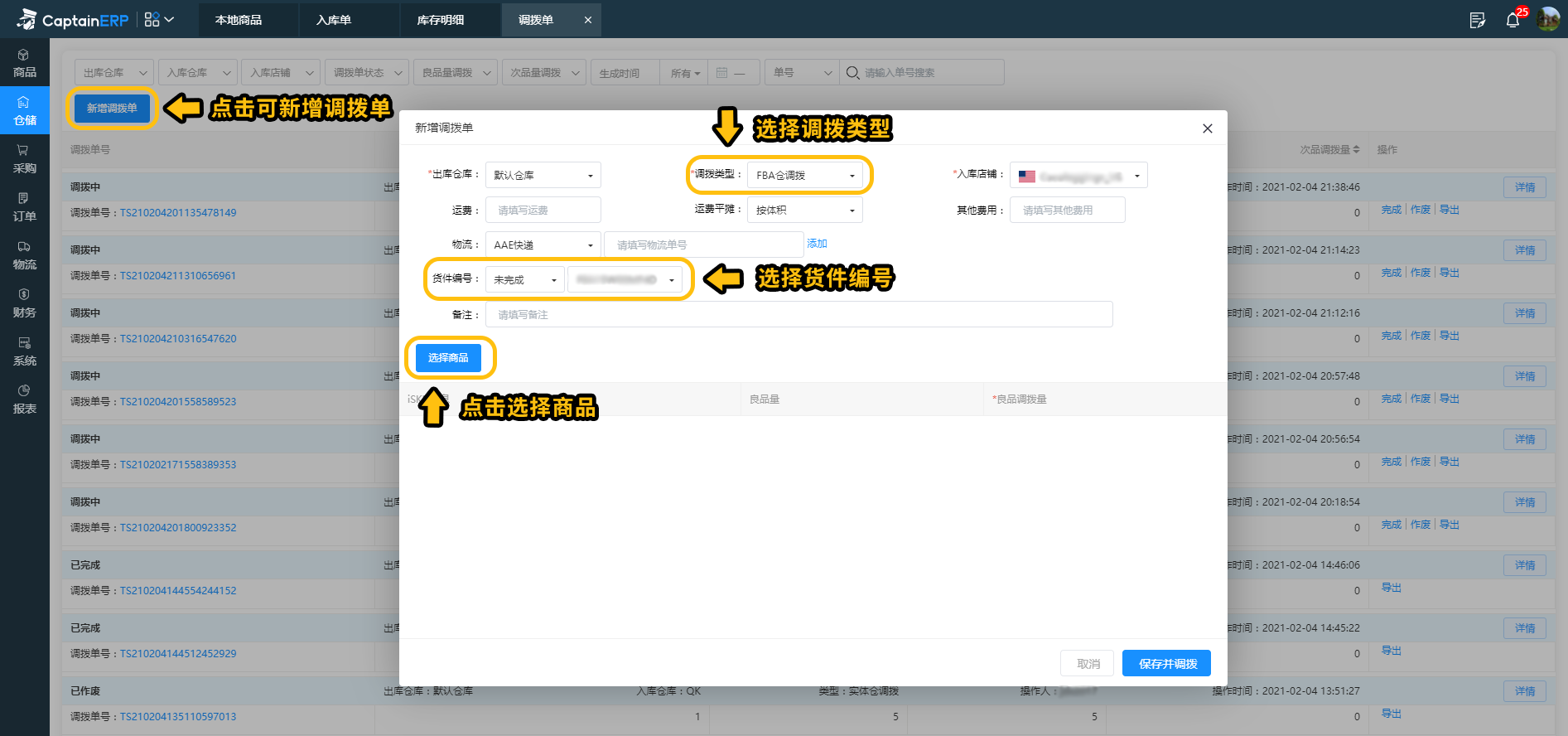
Task: Expand the 调拨单状态 filter dropdown
Action: (x=367, y=73)
